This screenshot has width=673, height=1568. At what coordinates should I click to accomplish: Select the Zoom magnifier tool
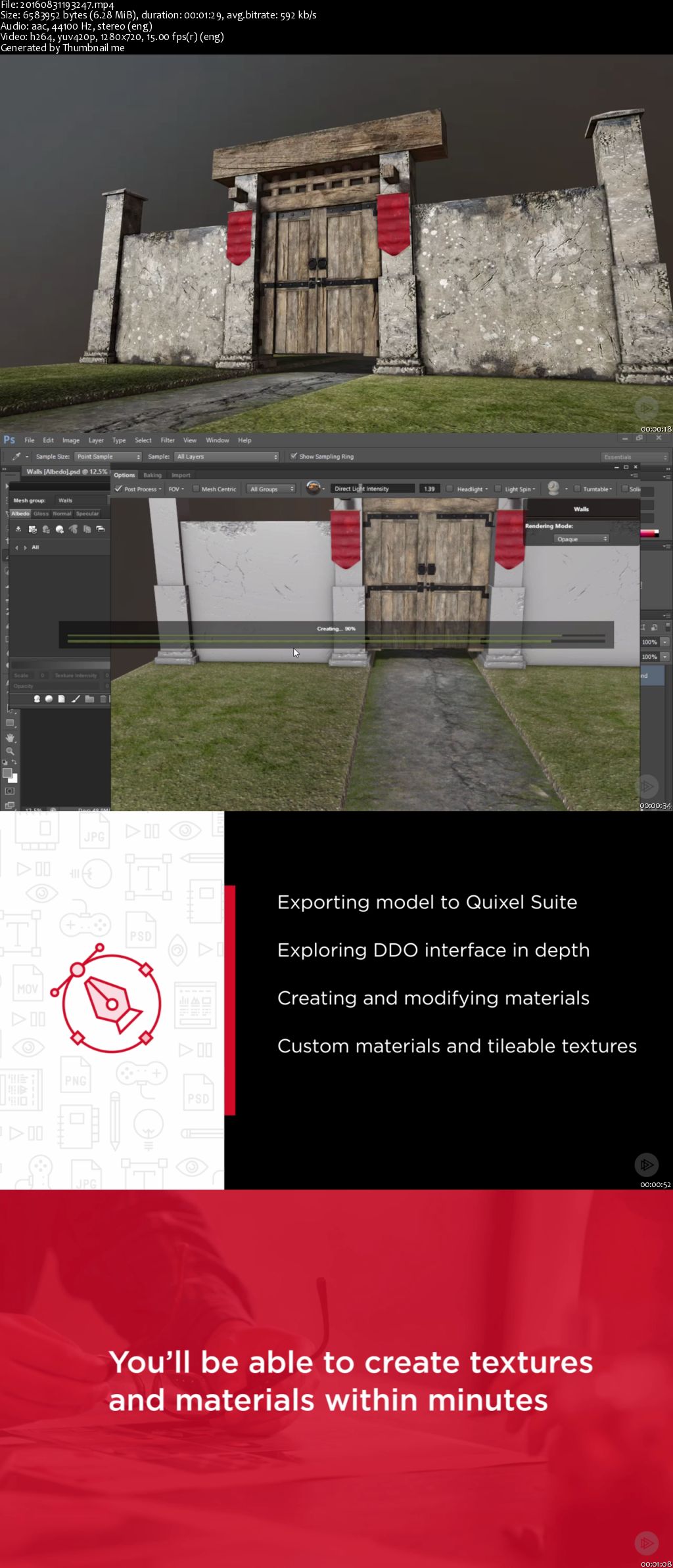tap(10, 751)
